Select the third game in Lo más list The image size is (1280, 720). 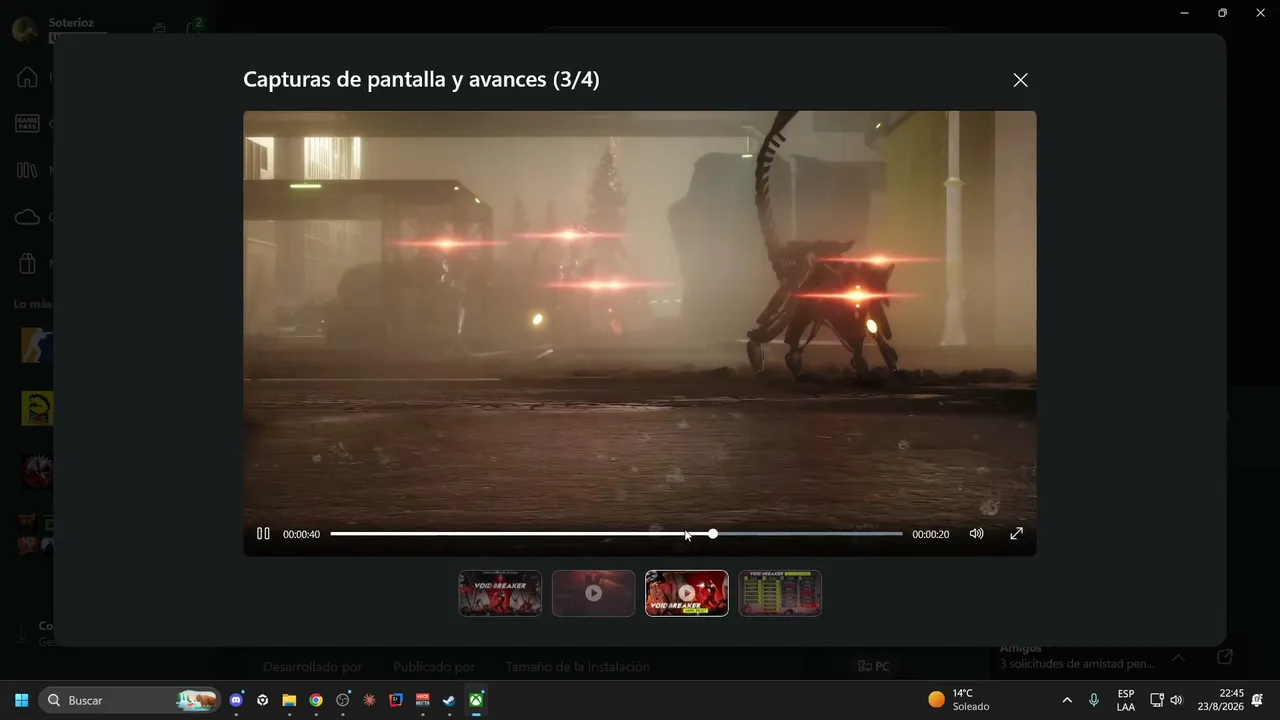click(x=37, y=470)
